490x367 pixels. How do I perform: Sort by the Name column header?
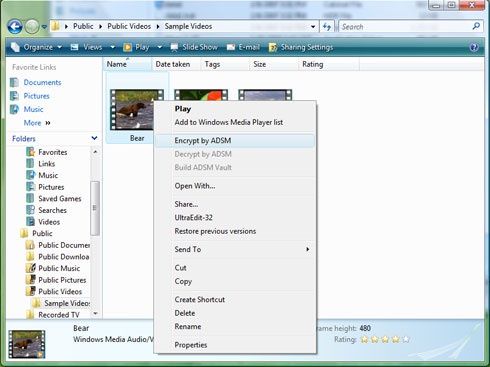pyautogui.click(x=127, y=64)
